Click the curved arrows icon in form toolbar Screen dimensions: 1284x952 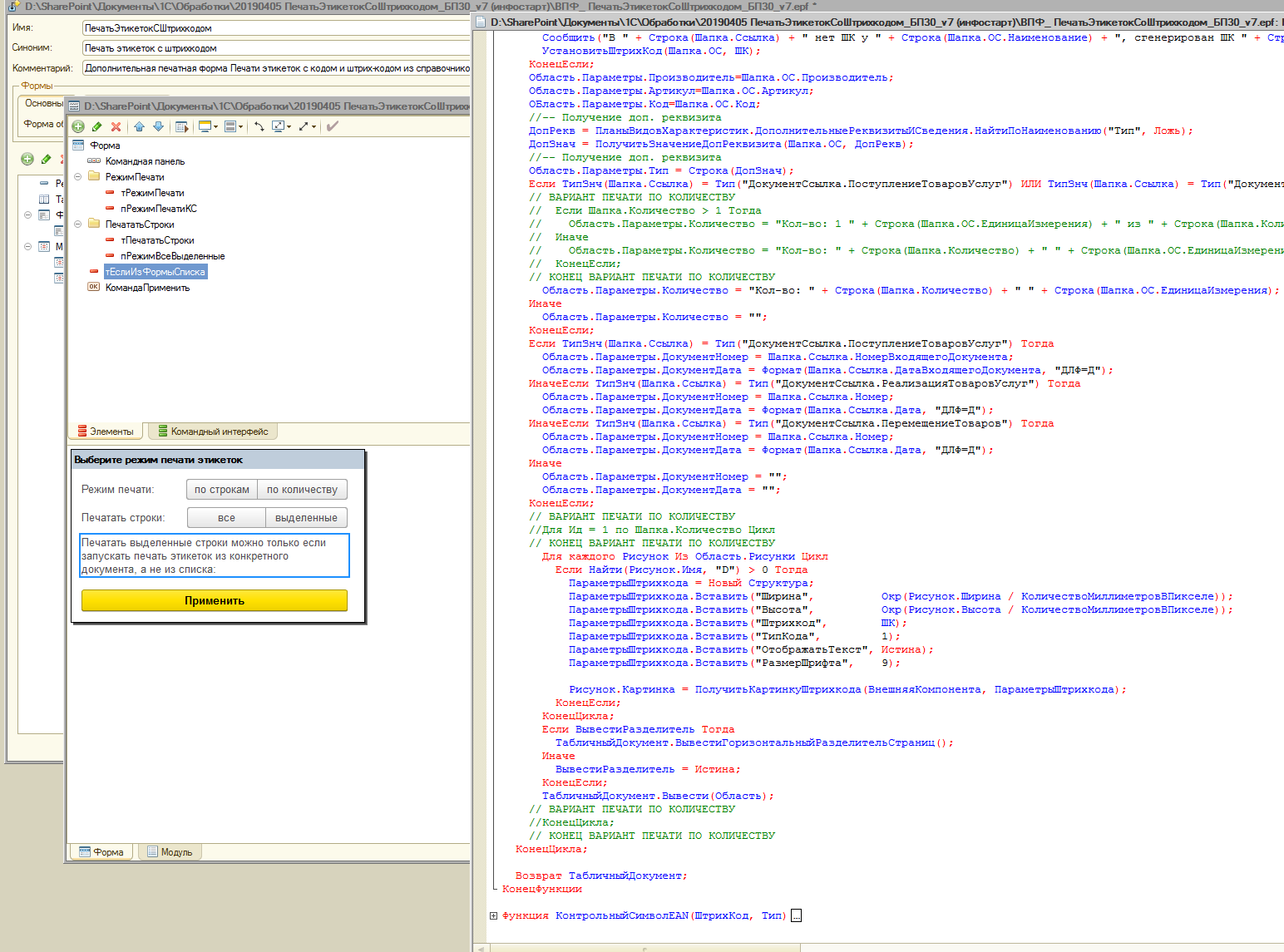259,126
